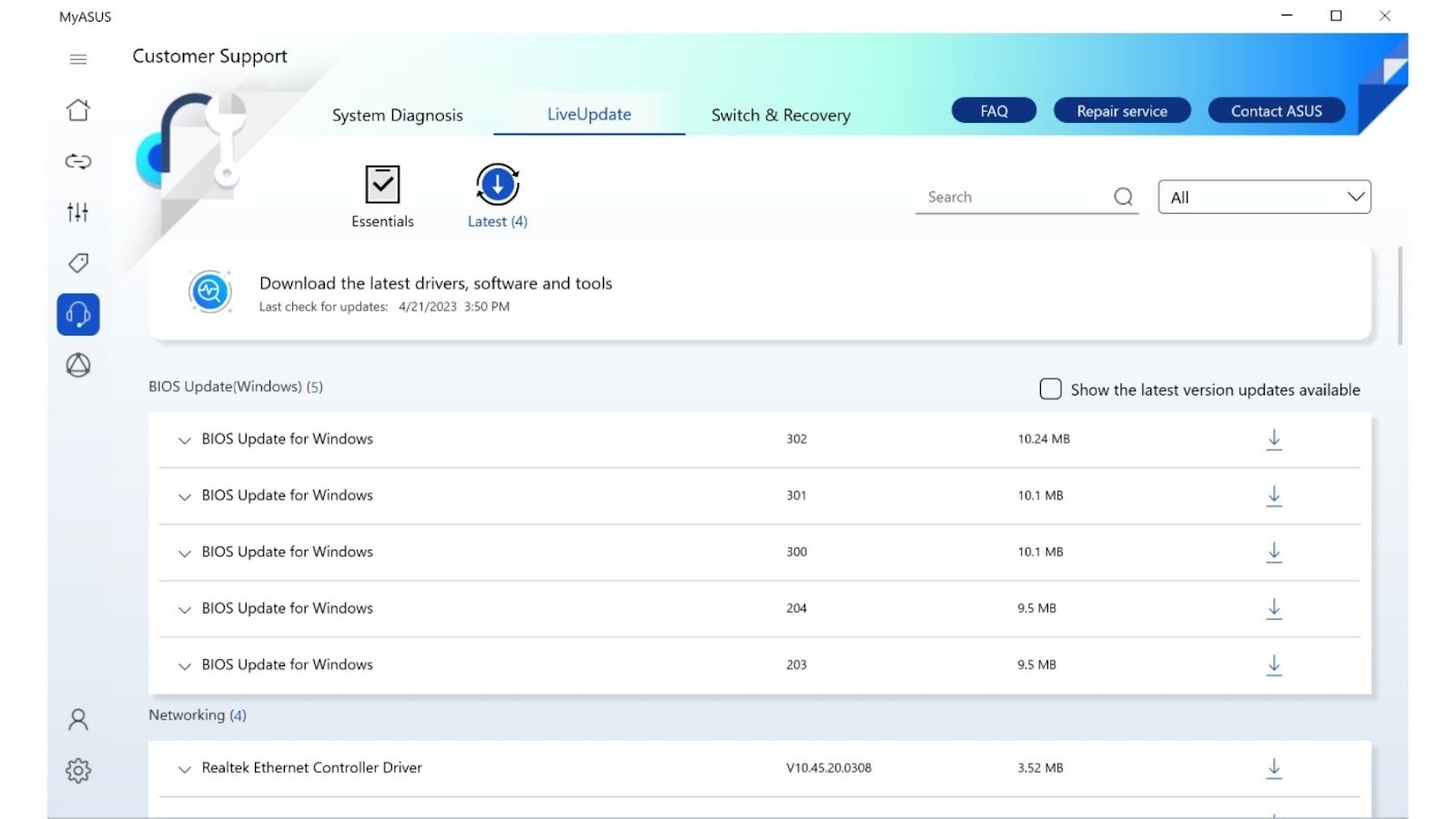Screen dimensions: 1456x819
Task: Click the Networking (4) section heading
Action: (x=197, y=715)
